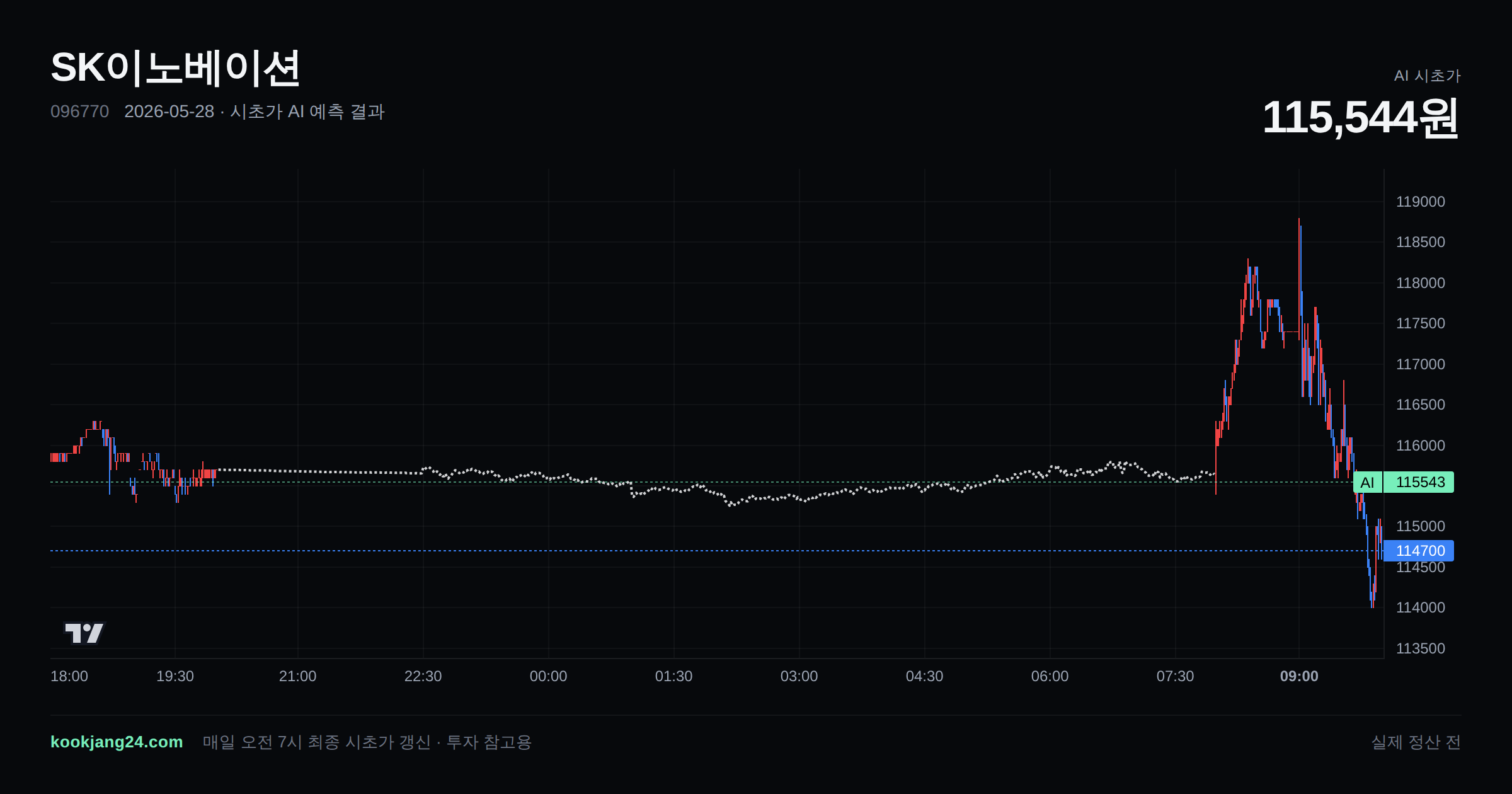This screenshot has width=1512, height=794.
Task: Click the footer note '매일 오전 7시 최종 시초가 갱신 · 투자 참고용'
Action: (367, 742)
